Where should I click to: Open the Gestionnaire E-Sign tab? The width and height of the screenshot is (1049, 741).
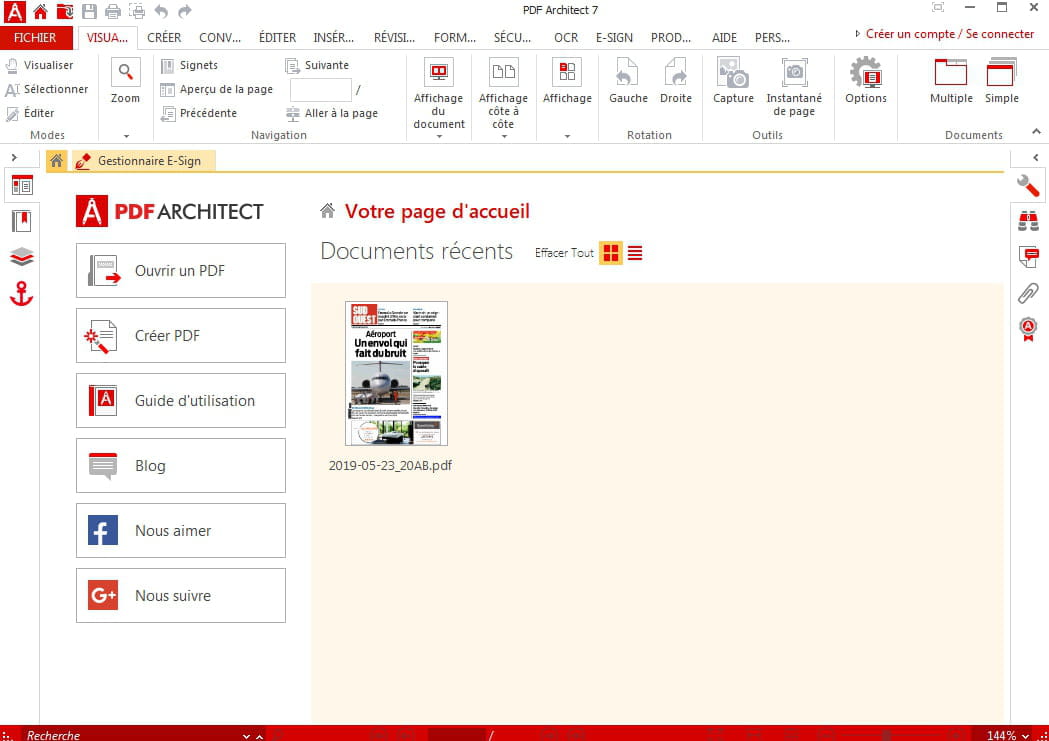[x=144, y=161]
